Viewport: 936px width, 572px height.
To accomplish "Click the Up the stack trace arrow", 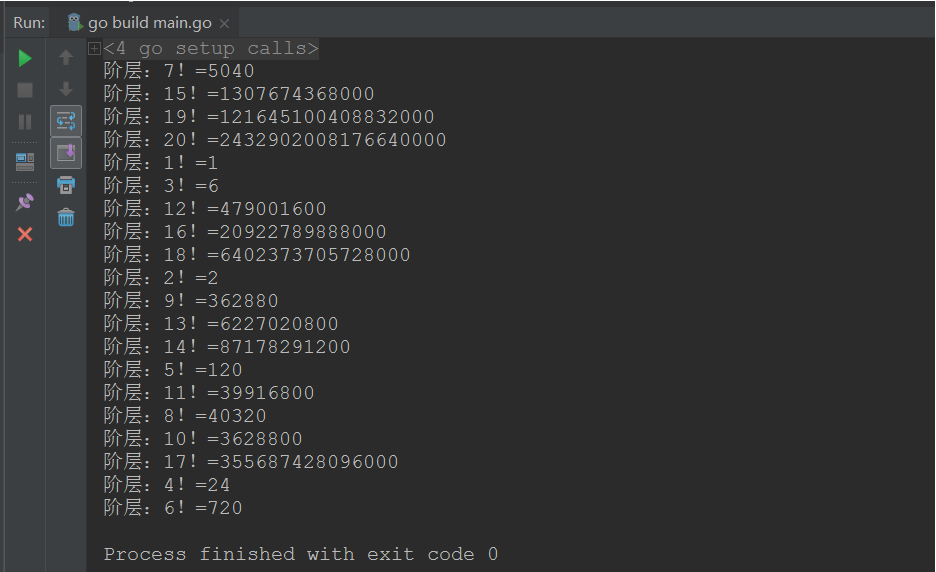I will tap(66, 57).
